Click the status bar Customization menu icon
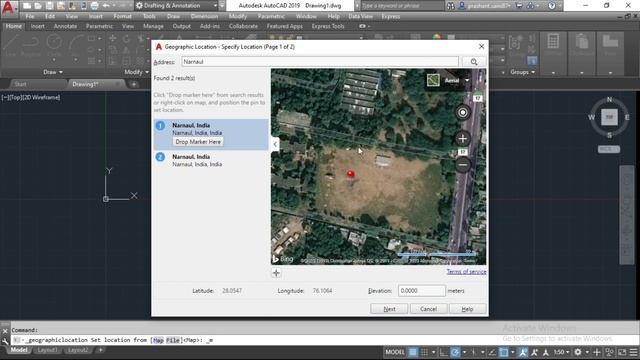Image resolution: width=640 pixels, height=360 pixels. [633, 352]
